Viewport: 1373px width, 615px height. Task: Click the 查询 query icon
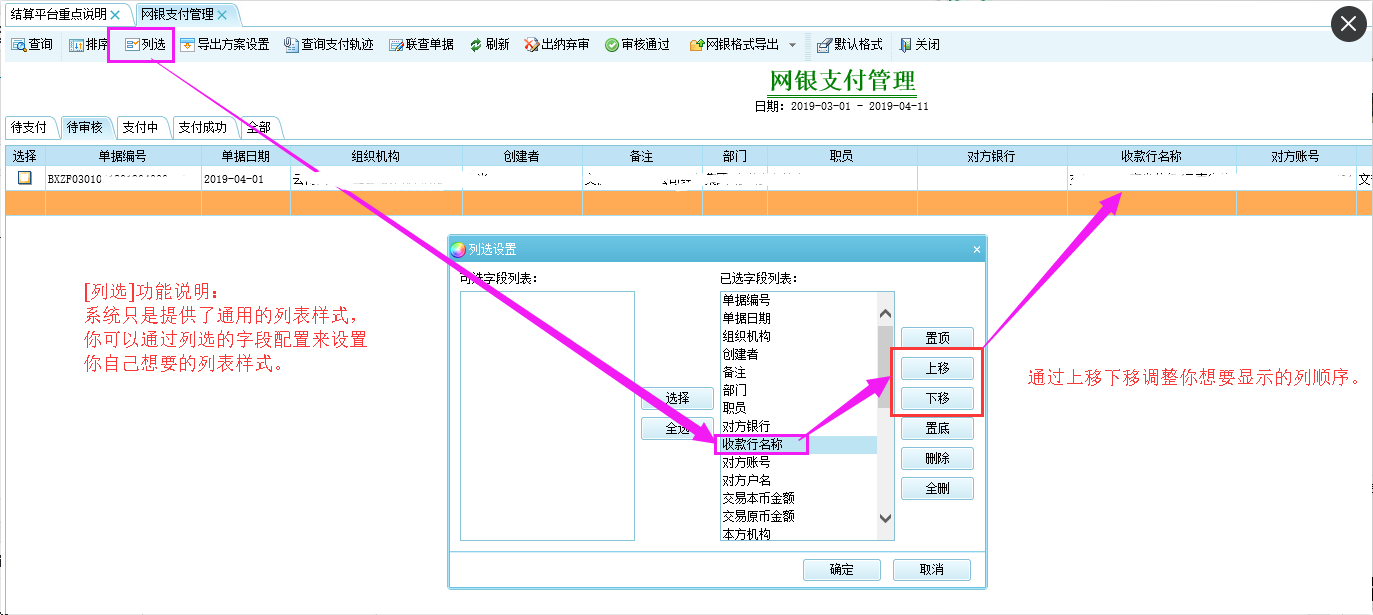tap(31, 44)
